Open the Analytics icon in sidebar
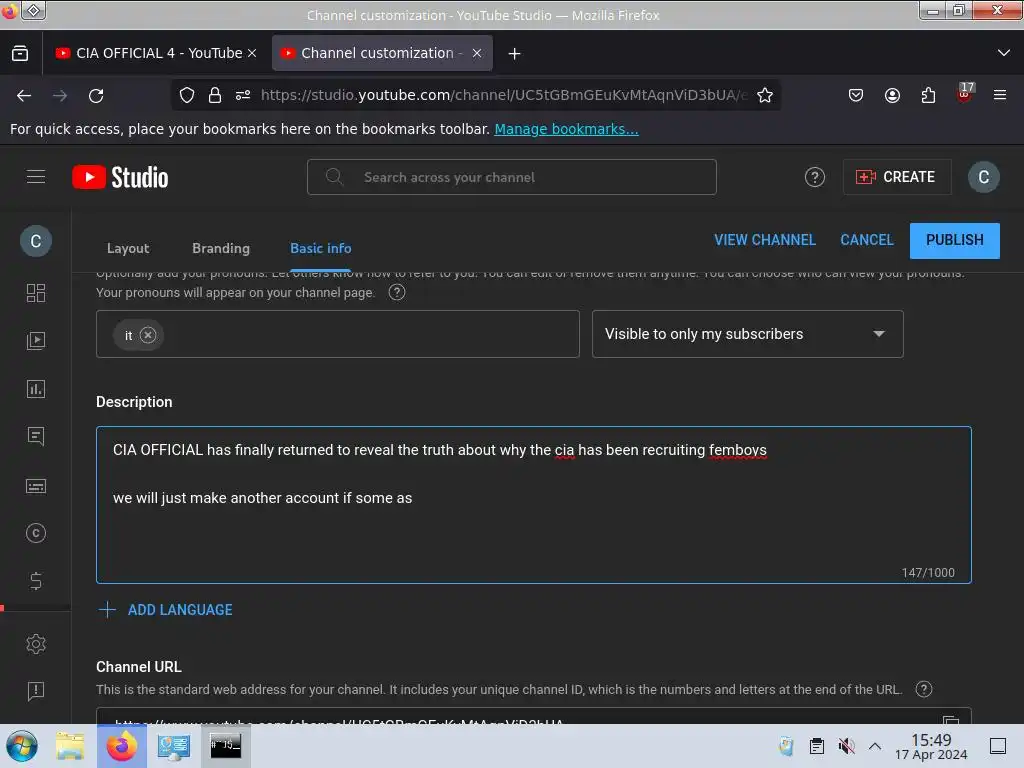The image size is (1024, 768). pyautogui.click(x=36, y=389)
